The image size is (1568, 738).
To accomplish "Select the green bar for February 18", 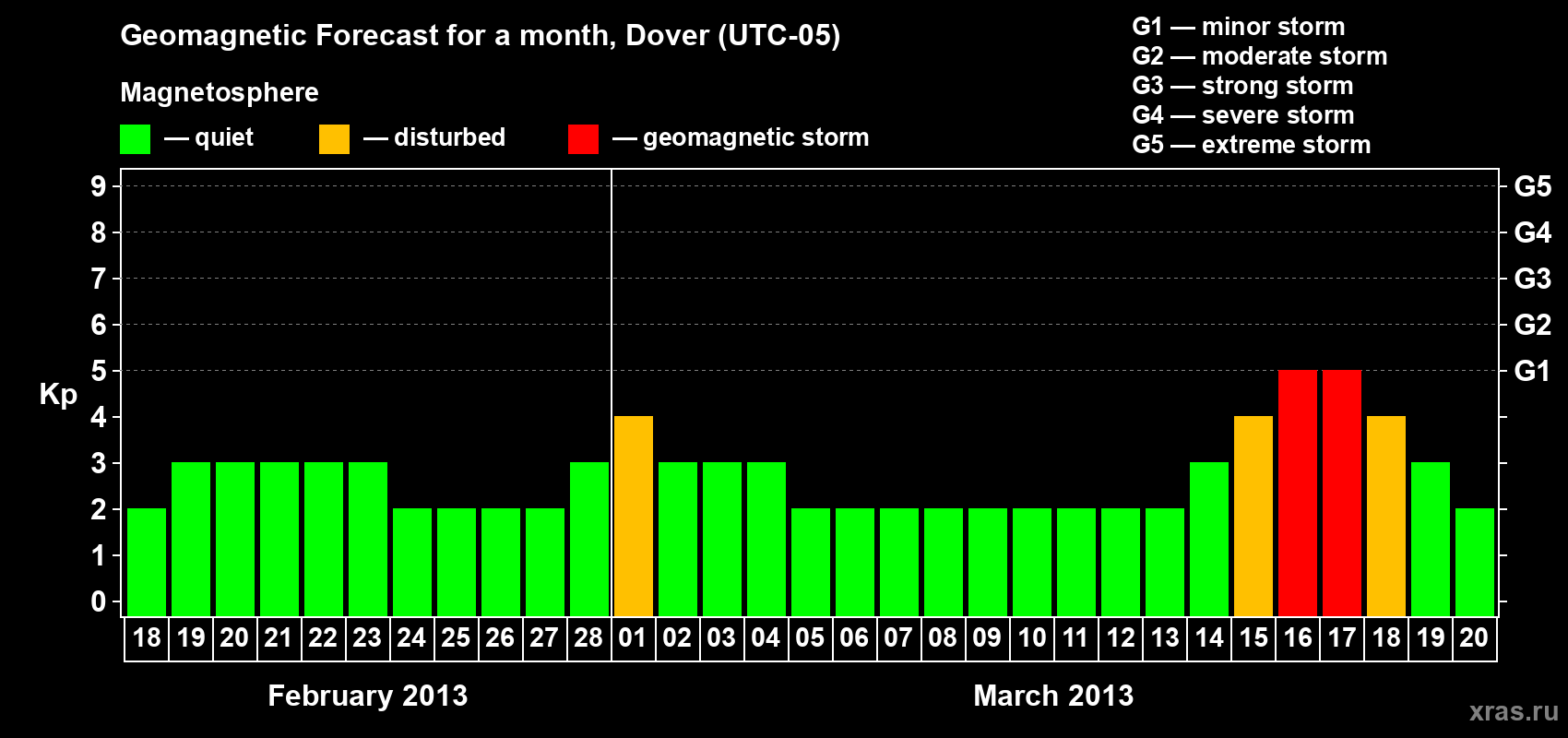I will (147, 562).
